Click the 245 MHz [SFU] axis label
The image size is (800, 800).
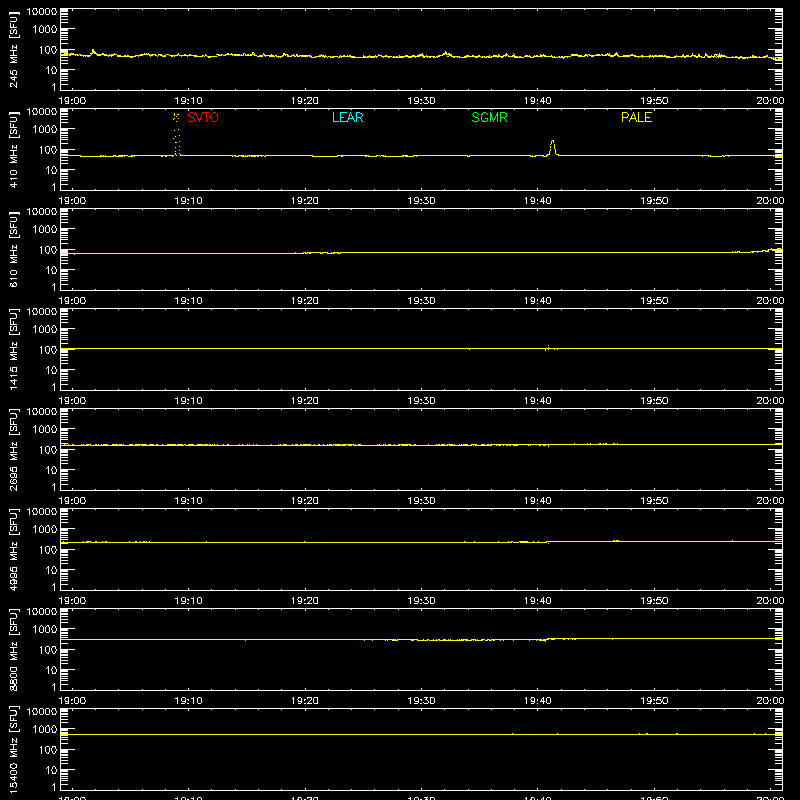click(x=13, y=49)
